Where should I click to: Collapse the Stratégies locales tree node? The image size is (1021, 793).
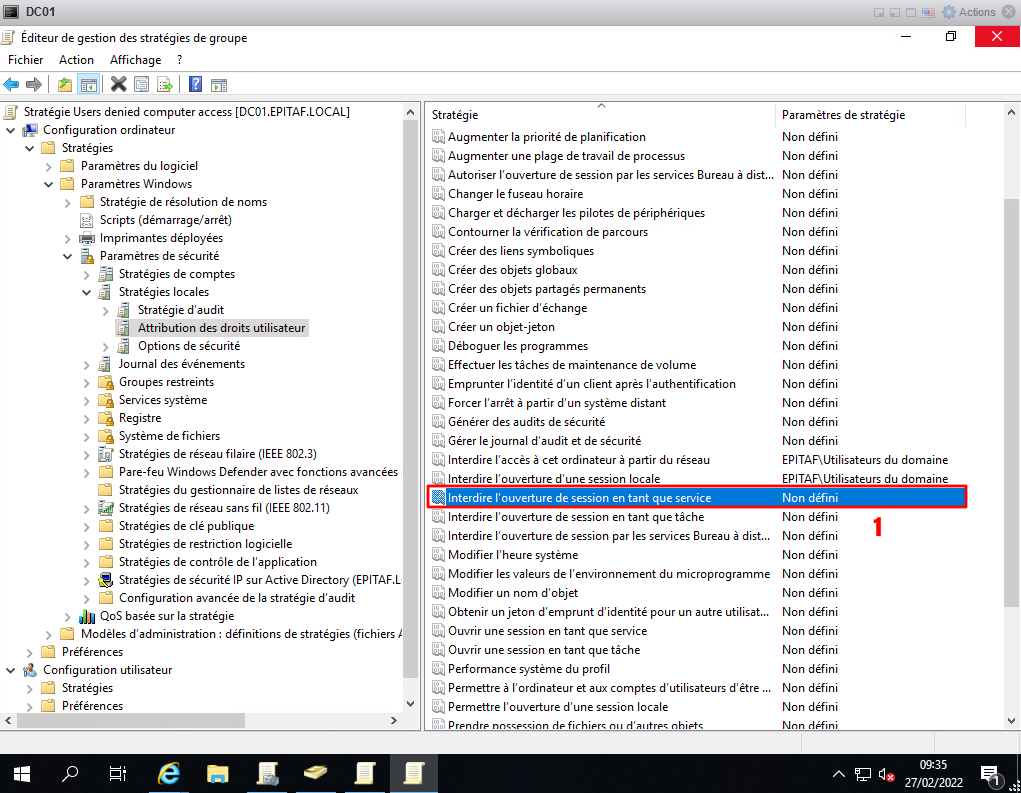87,292
